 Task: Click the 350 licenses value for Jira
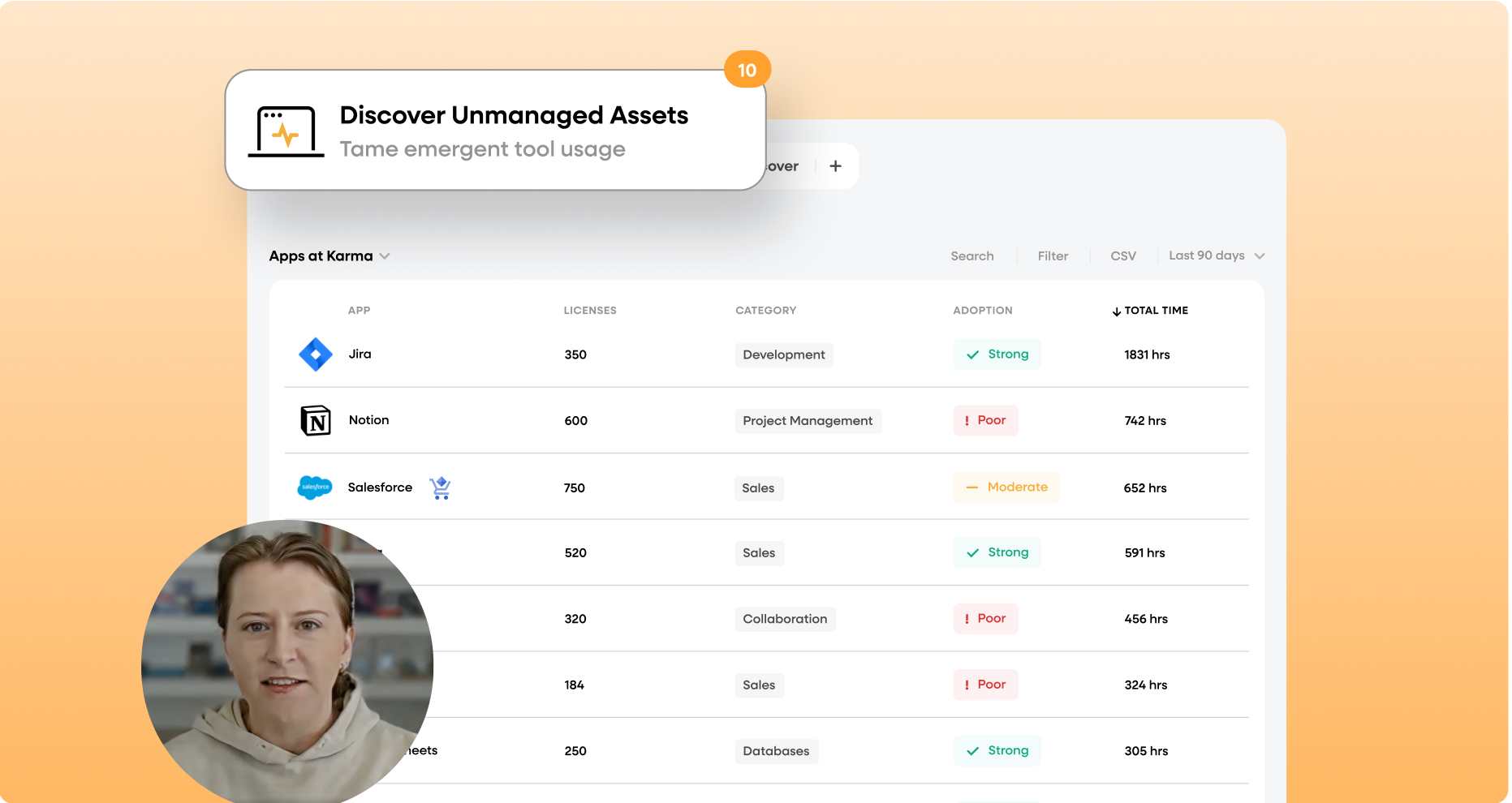click(575, 355)
